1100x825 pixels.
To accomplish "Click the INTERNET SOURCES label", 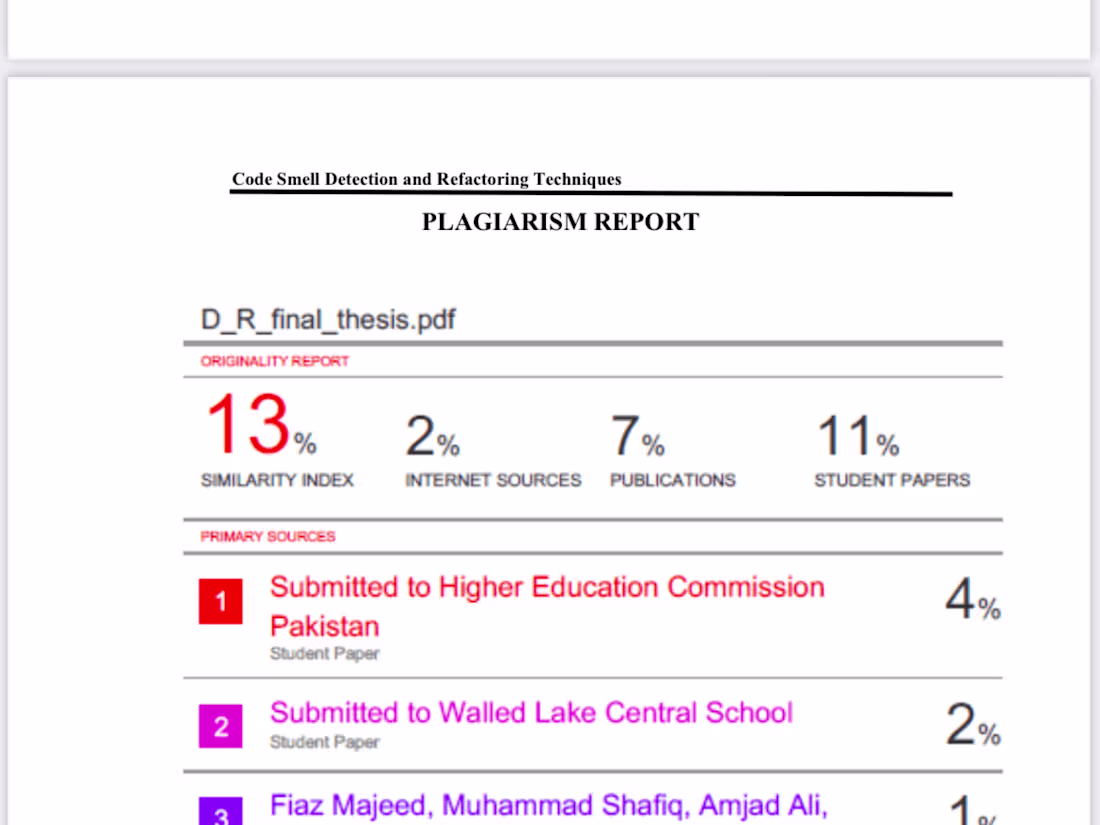I will click(493, 481).
